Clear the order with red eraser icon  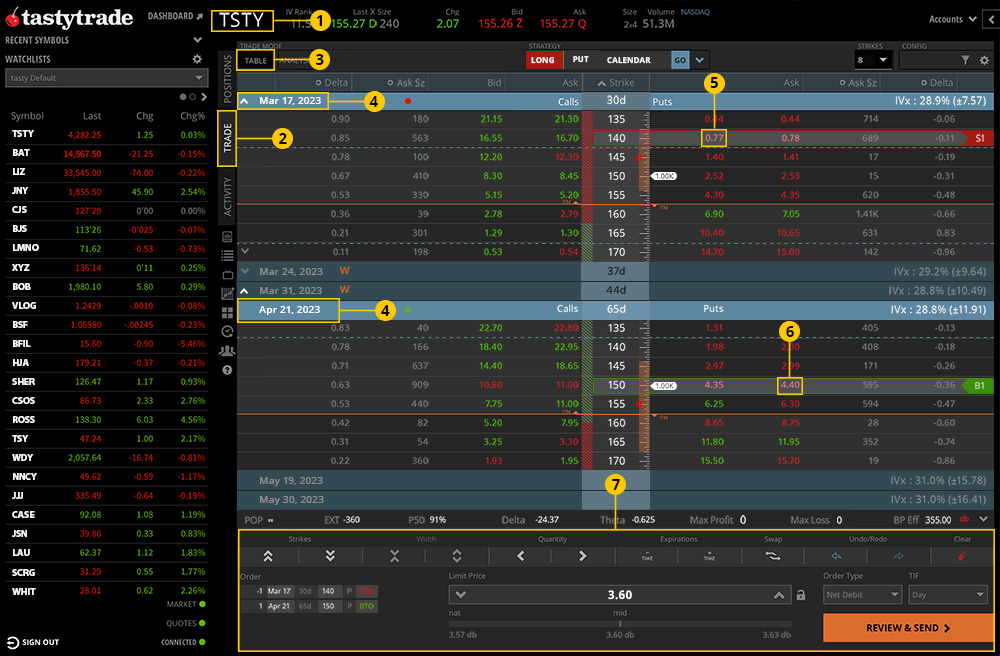point(962,556)
